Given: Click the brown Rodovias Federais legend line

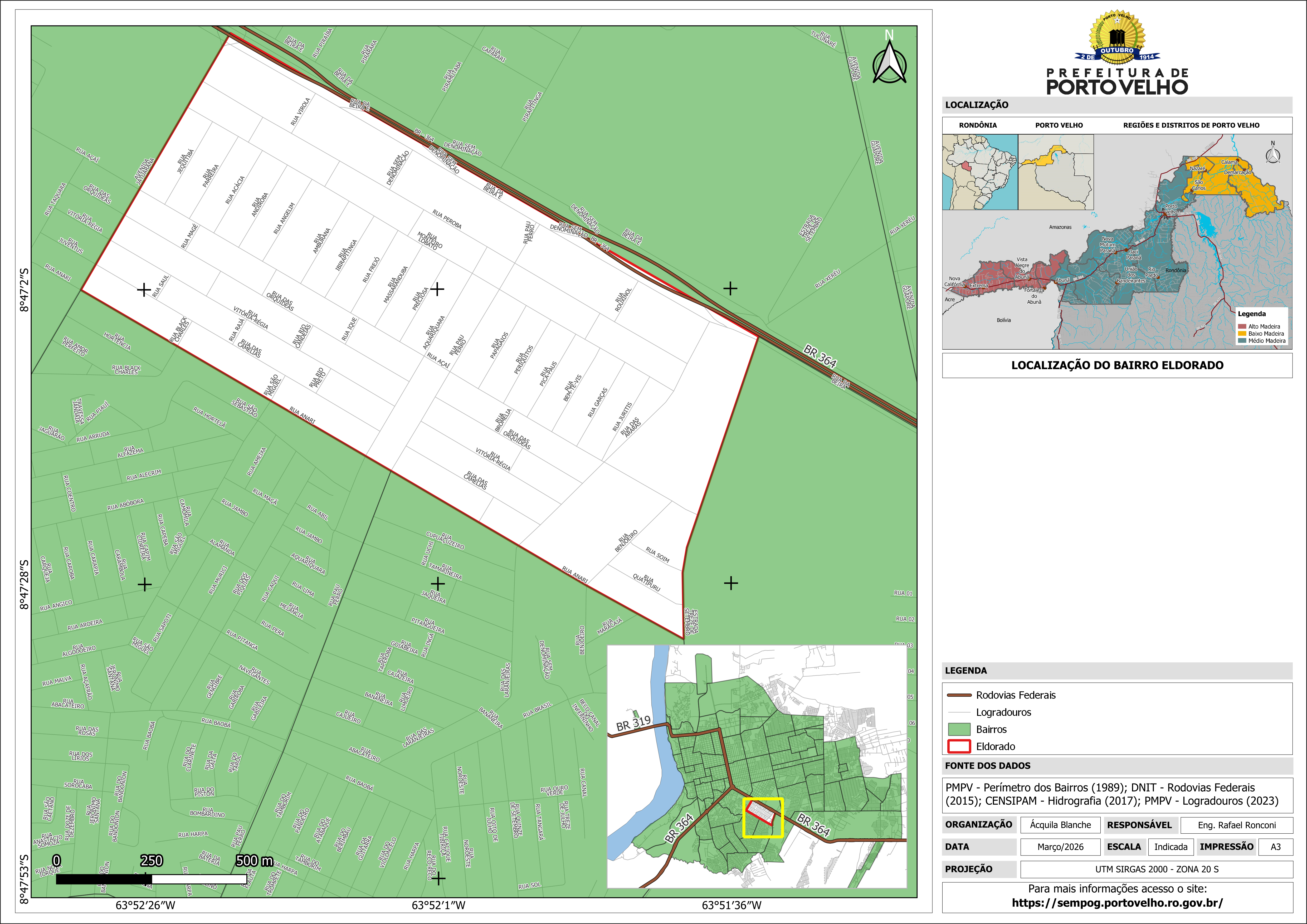Looking at the screenshot, I should click(959, 695).
